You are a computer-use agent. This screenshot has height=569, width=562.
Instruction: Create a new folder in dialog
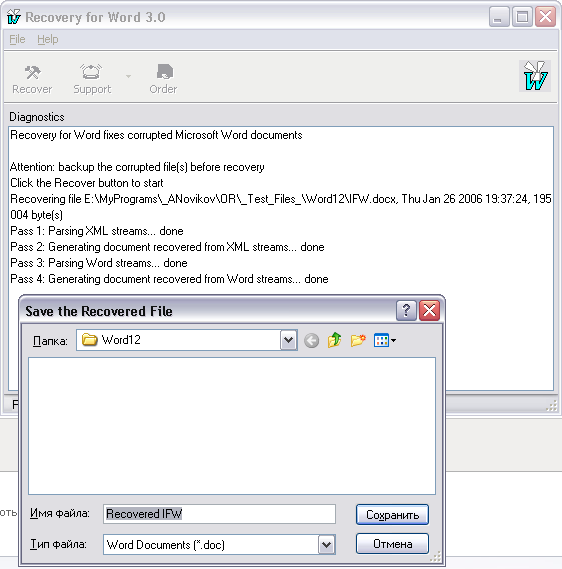(358, 340)
